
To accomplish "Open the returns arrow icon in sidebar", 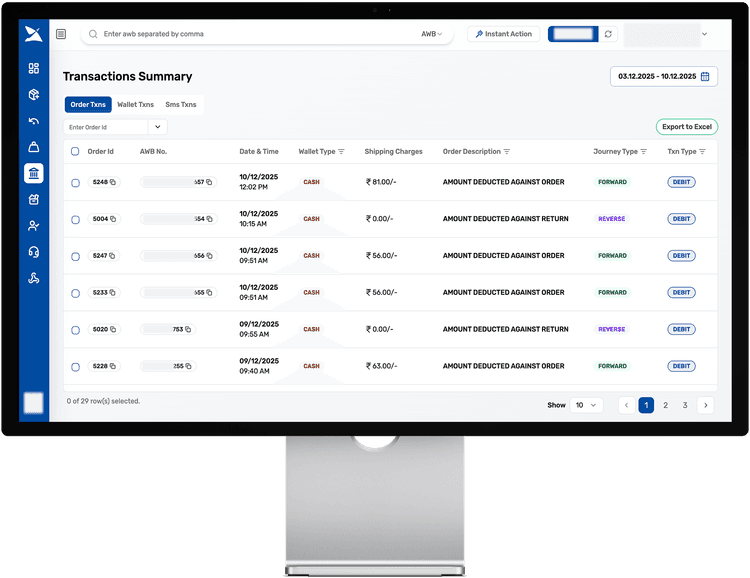I will pyautogui.click(x=33, y=122).
